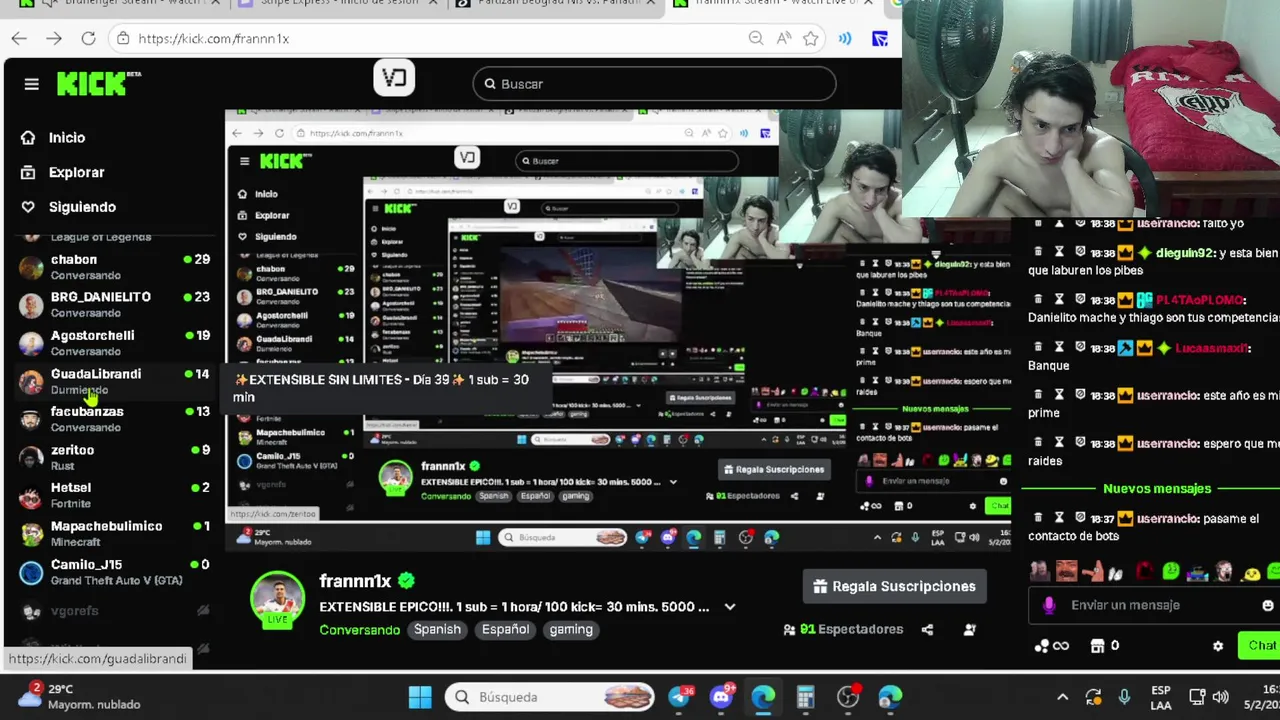Delete the 'pasame el contacto de bots' message
The width and height of the screenshot is (1280, 720).
click(1037, 518)
